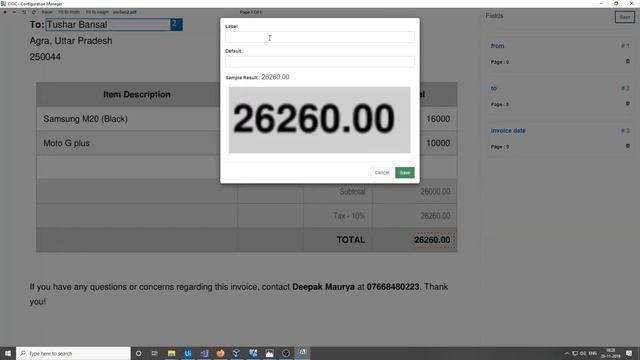
Task: Click the 'Subtotal' label cell
Action: [x=352, y=191]
